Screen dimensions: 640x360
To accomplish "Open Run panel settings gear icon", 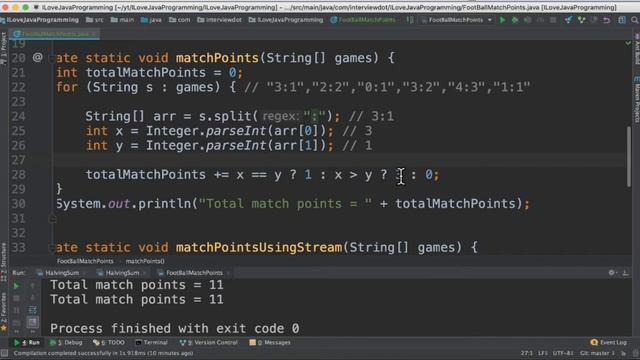I will point(611,273).
